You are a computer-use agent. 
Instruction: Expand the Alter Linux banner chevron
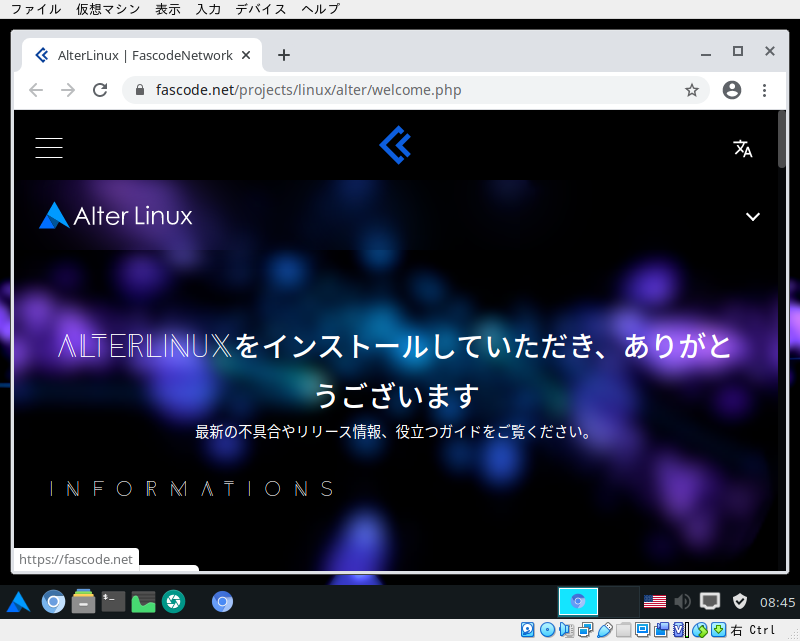753,216
